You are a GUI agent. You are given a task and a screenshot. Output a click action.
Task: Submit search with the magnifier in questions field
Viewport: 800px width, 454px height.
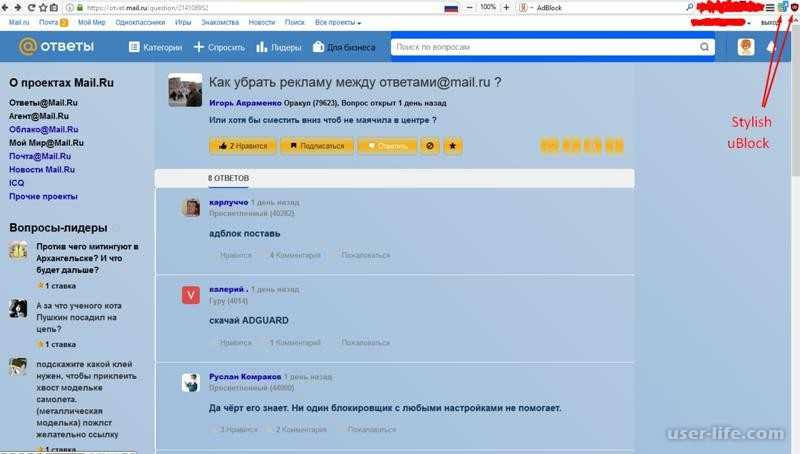(x=705, y=47)
